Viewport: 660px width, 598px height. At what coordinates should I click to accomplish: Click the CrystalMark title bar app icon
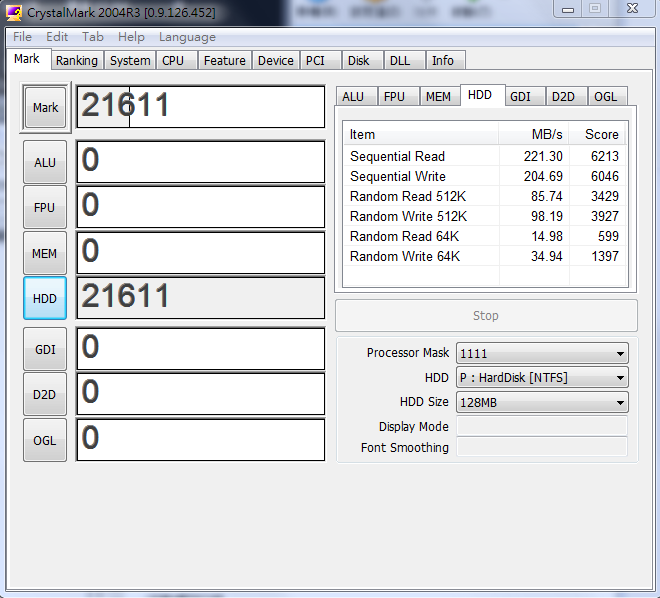click(x=13, y=13)
